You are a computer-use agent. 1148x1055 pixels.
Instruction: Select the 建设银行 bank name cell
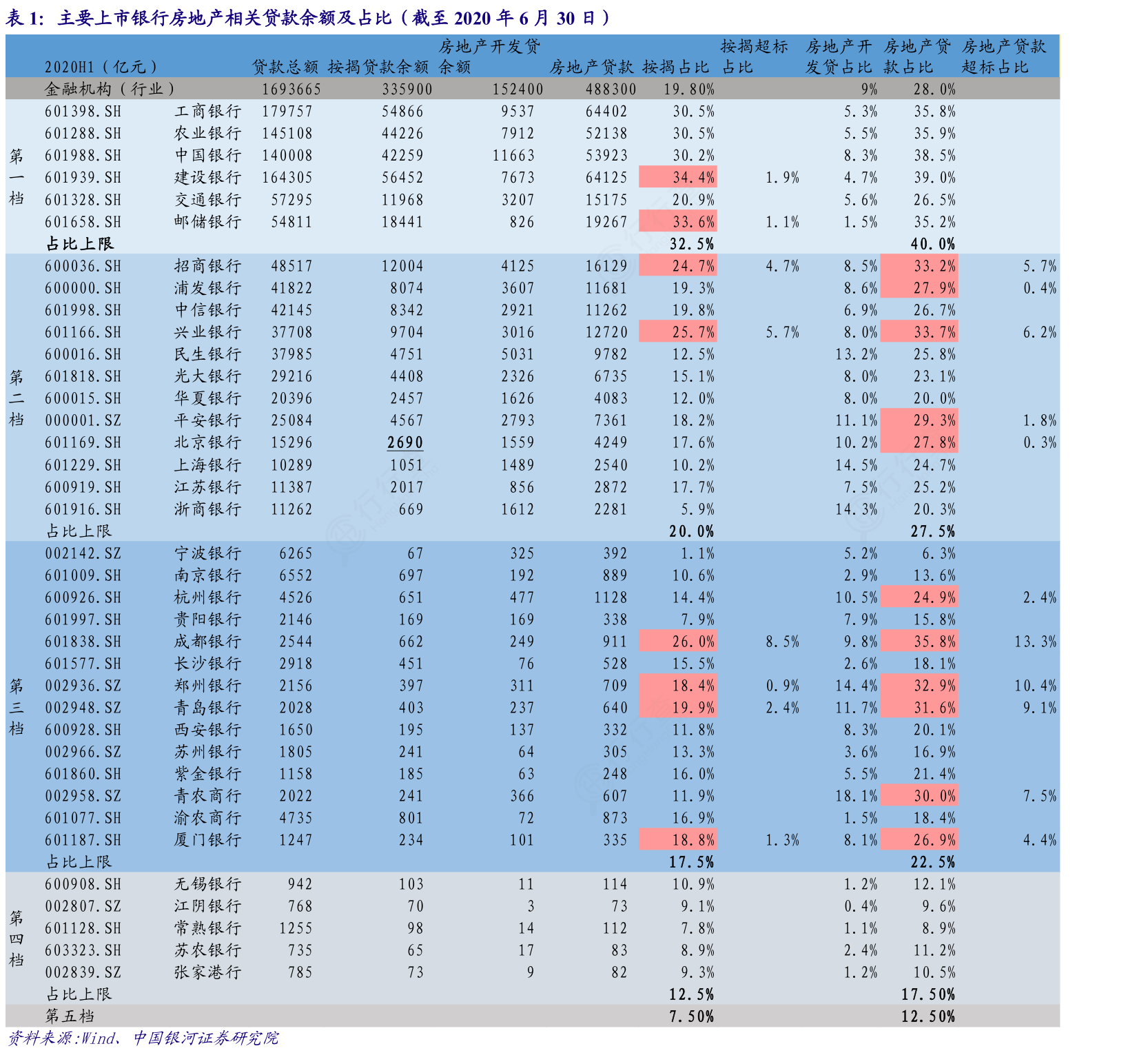(x=207, y=178)
